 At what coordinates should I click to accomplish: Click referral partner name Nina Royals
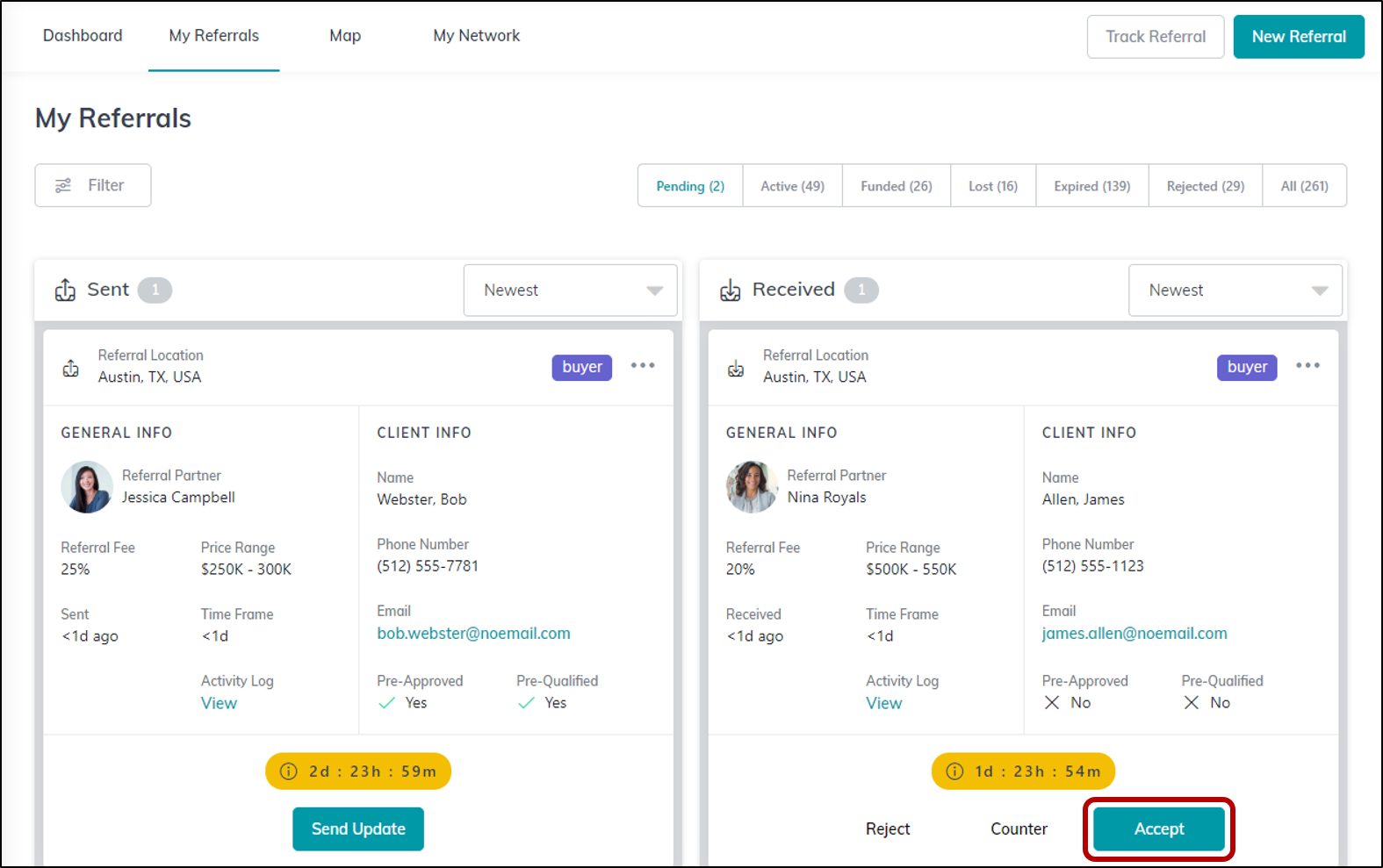(826, 498)
